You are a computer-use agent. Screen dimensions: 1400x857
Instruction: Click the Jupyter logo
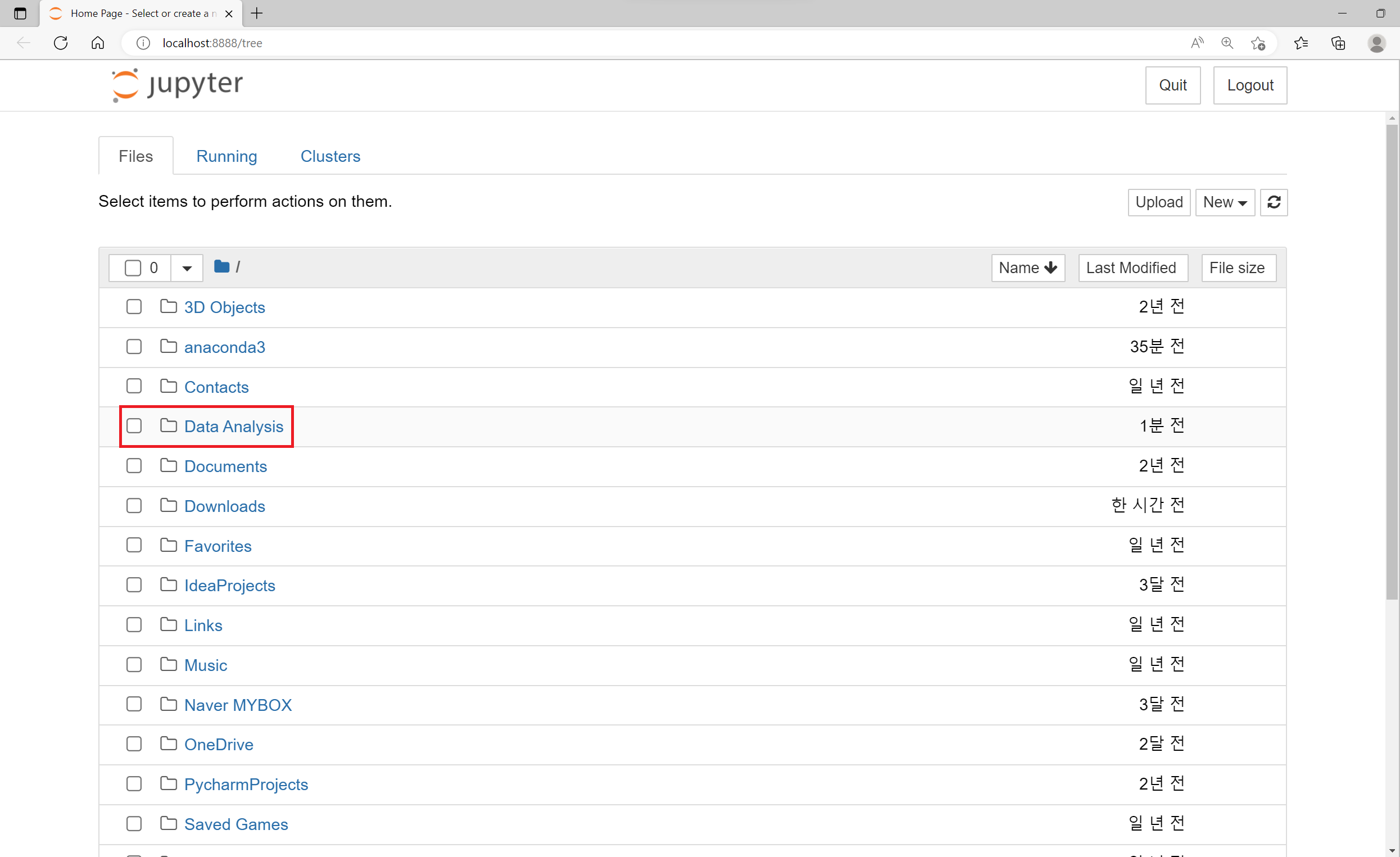(x=177, y=85)
